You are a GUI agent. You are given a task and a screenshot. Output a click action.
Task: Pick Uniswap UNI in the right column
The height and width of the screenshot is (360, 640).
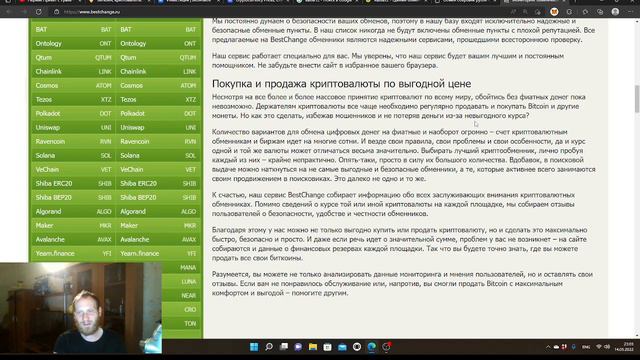tap(158, 127)
